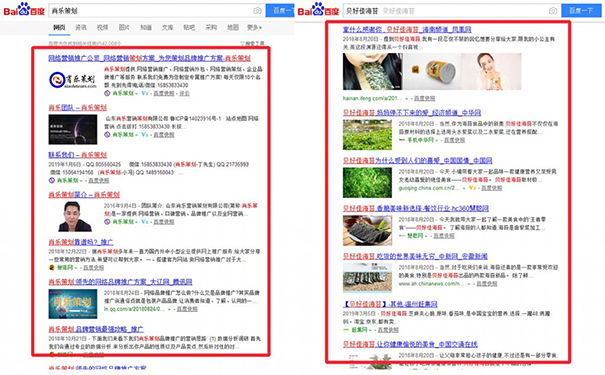The width and height of the screenshot is (605, 375).
Task: Click the 百度一下 button on the right page
Action: (x=581, y=10)
